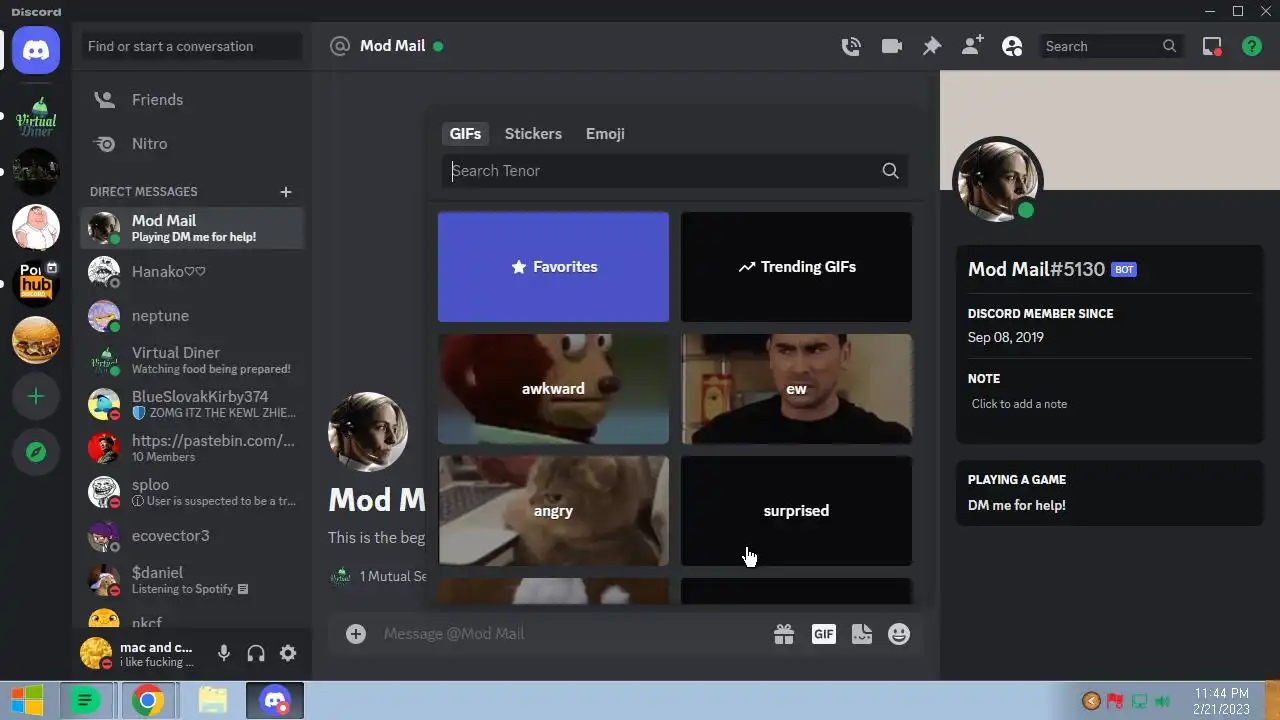This screenshot has height=720, width=1280.
Task: Open the sticker picker icon
Action: pos(862,633)
